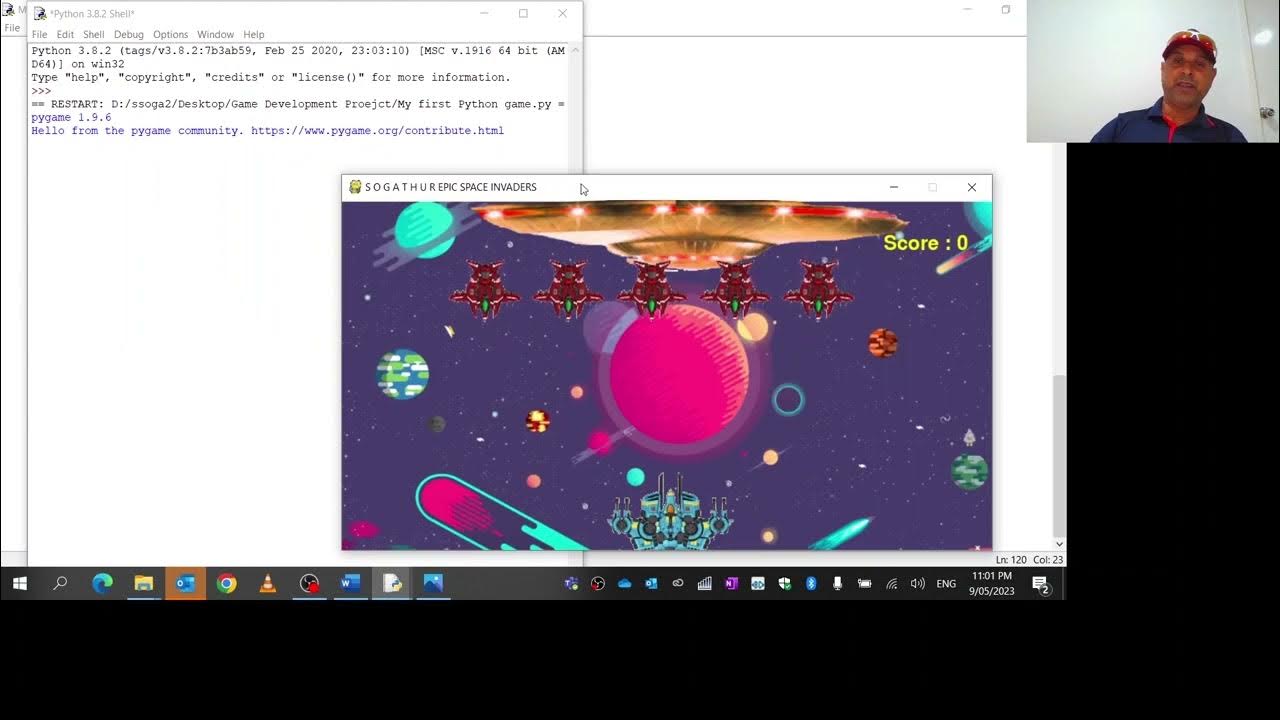Click the ENG language indicator
The height and width of the screenshot is (720, 1280).
(x=946, y=584)
